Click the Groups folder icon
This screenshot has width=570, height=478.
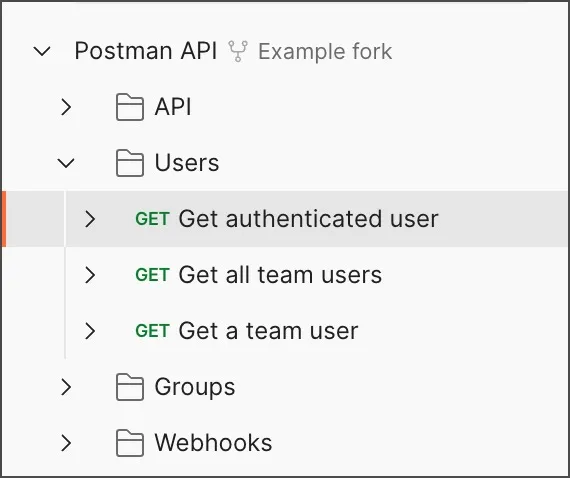coord(130,387)
